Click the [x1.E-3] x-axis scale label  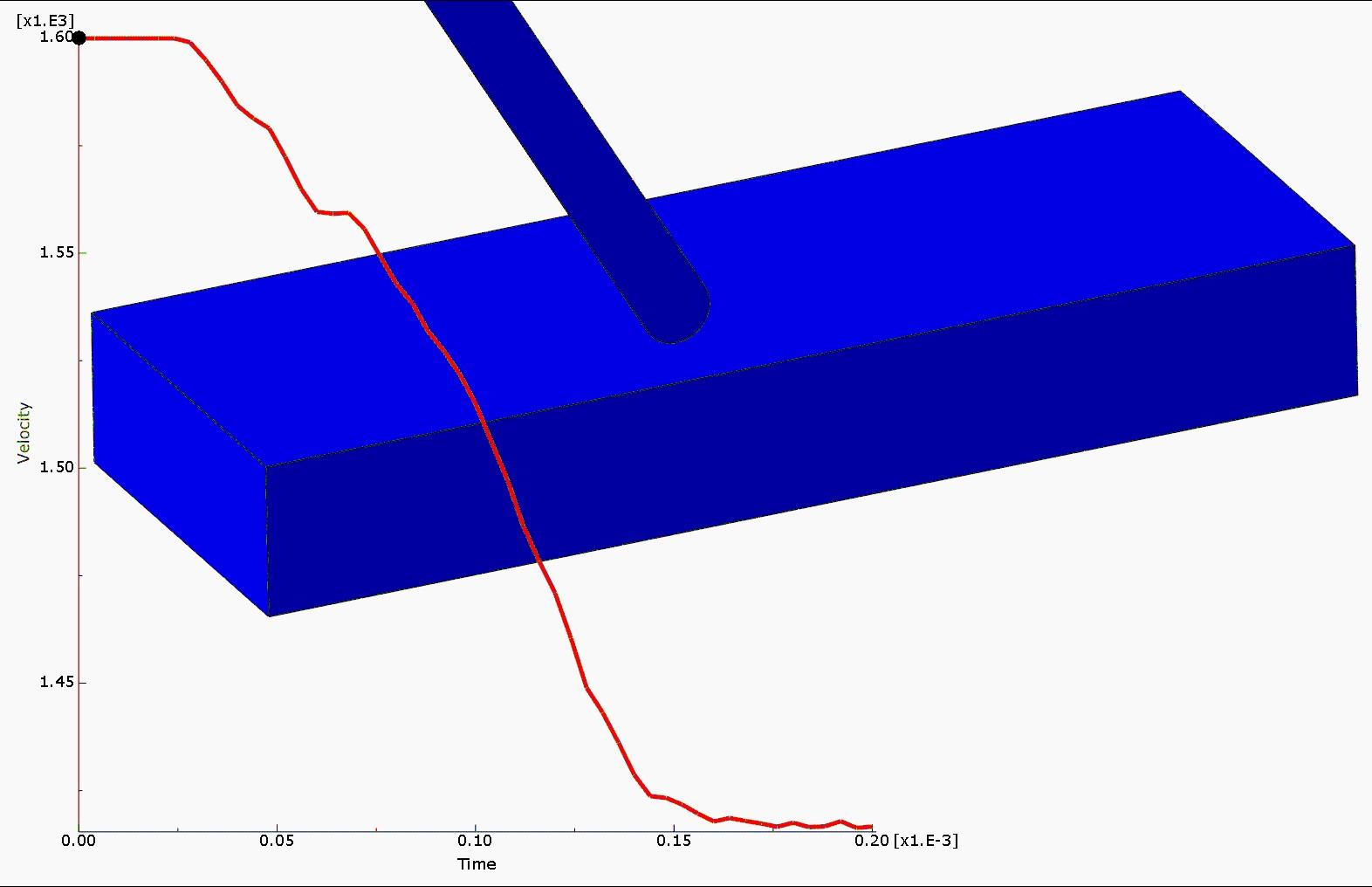[925, 840]
